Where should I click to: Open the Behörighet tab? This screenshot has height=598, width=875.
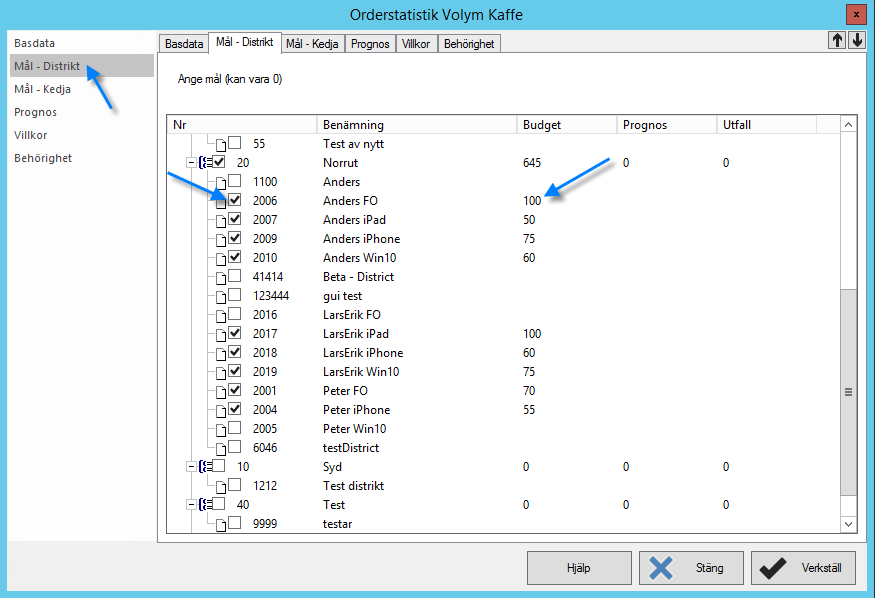(x=469, y=44)
